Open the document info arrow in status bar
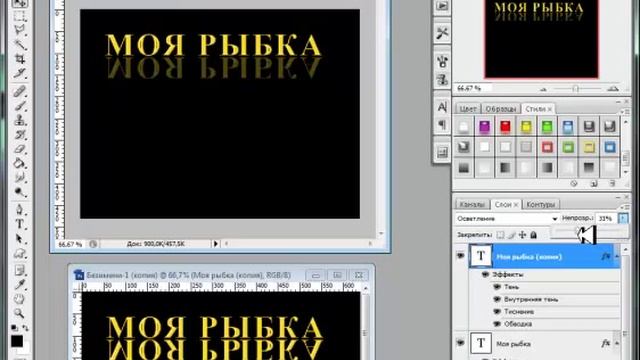 (x=216, y=244)
